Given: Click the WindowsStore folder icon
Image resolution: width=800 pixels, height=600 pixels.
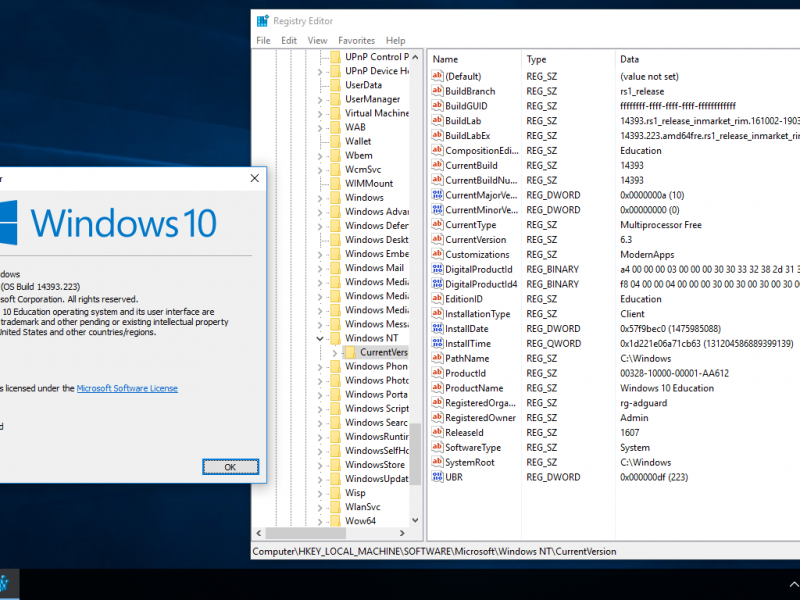Looking at the screenshot, I should tap(335, 465).
